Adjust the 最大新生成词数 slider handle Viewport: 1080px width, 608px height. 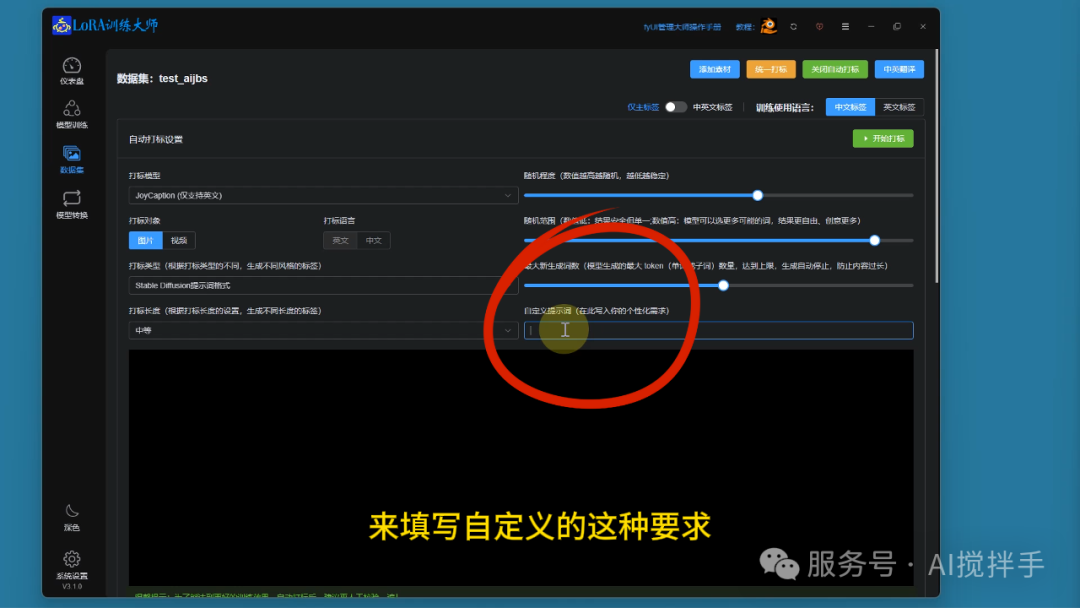(x=723, y=285)
